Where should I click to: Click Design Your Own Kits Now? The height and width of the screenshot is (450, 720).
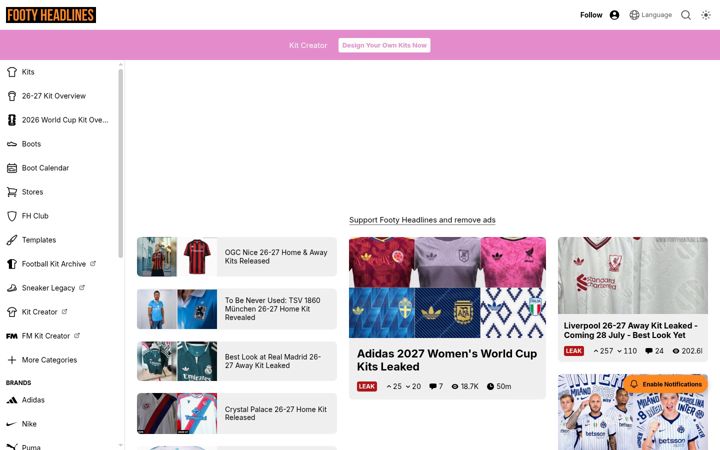tap(384, 45)
